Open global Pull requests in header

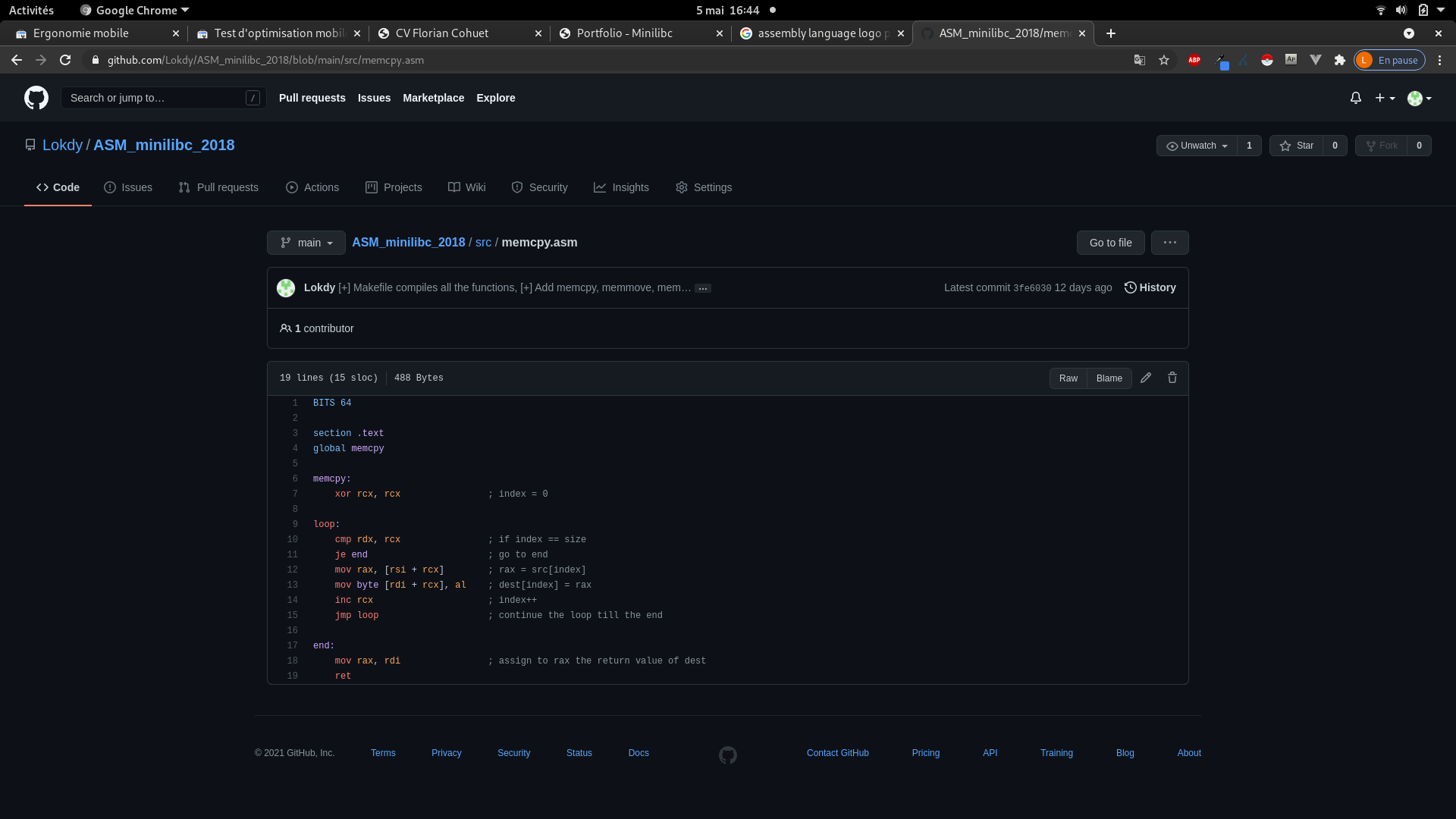click(312, 98)
